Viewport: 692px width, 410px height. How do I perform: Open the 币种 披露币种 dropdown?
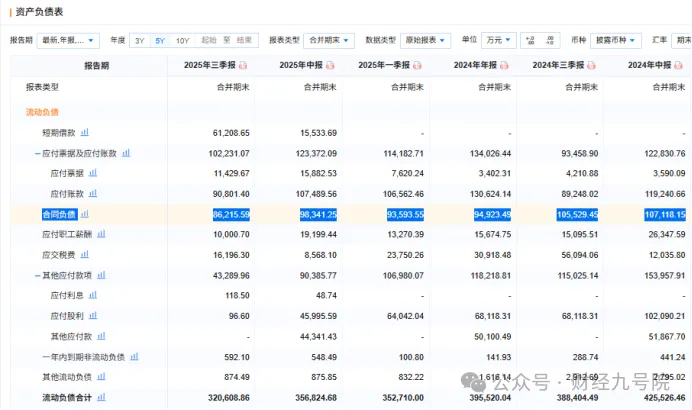click(616, 40)
